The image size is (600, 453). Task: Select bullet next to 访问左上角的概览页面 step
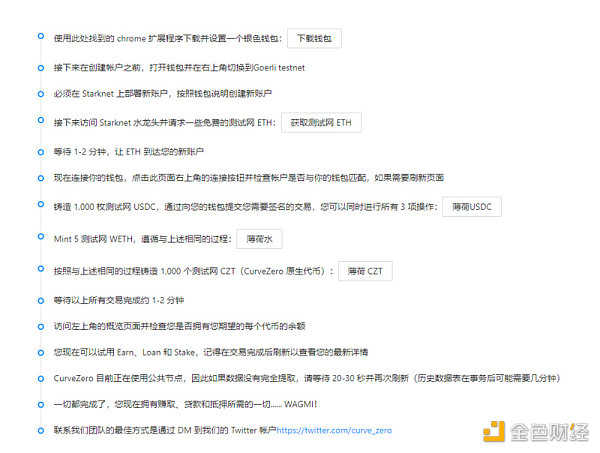pyautogui.click(x=38, y=323)
